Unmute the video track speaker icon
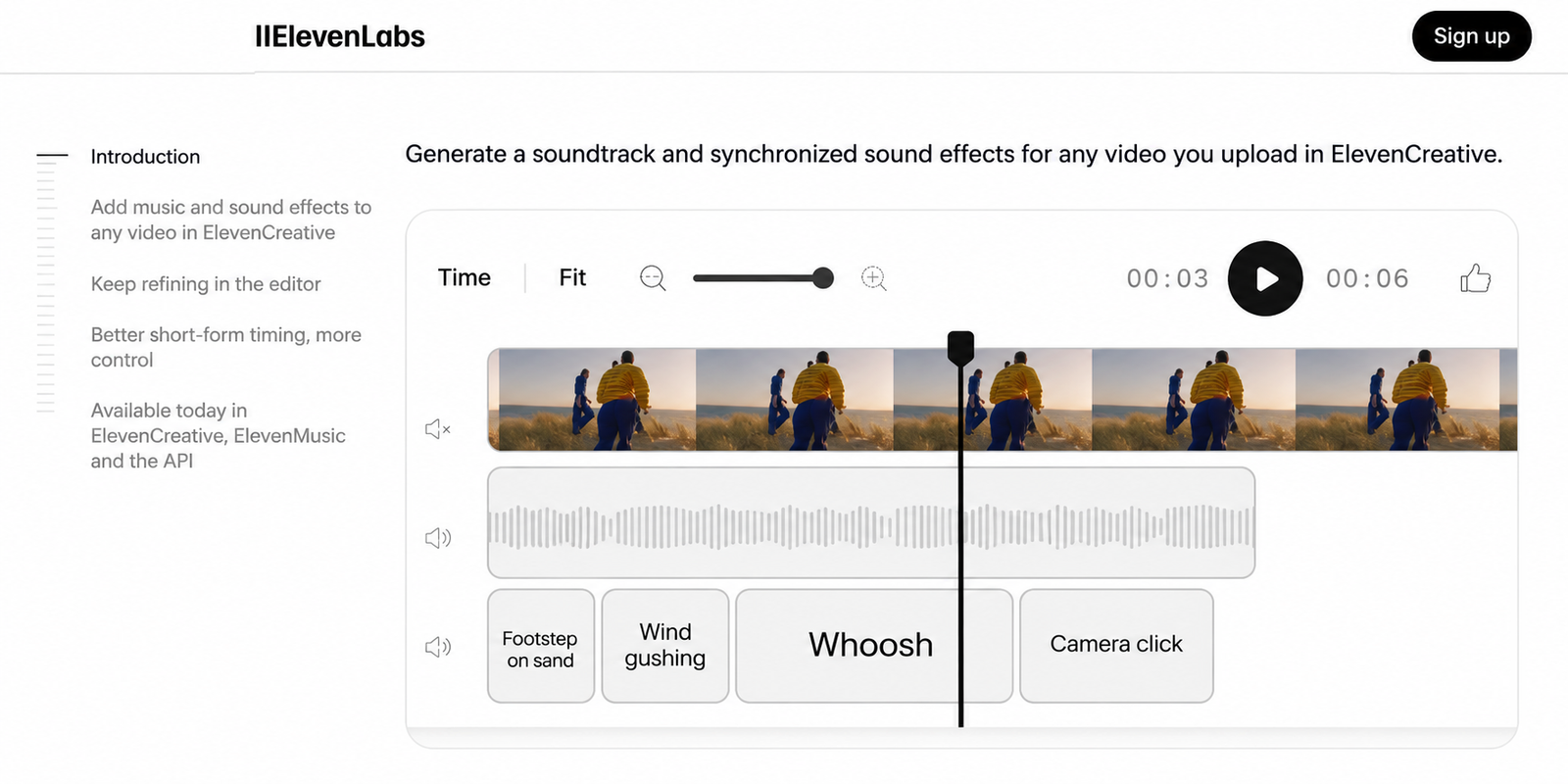This screenshot has width=1568, height=784. (437, 429)
